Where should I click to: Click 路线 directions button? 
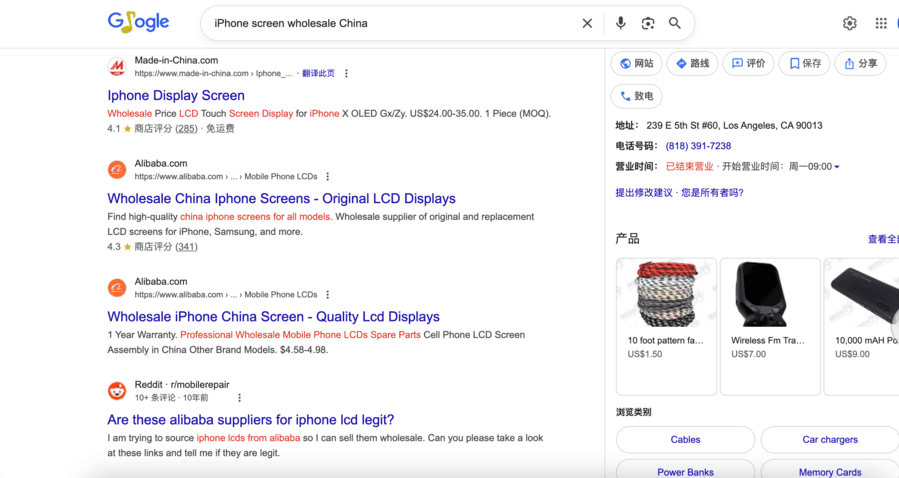(x=692, y=64)
